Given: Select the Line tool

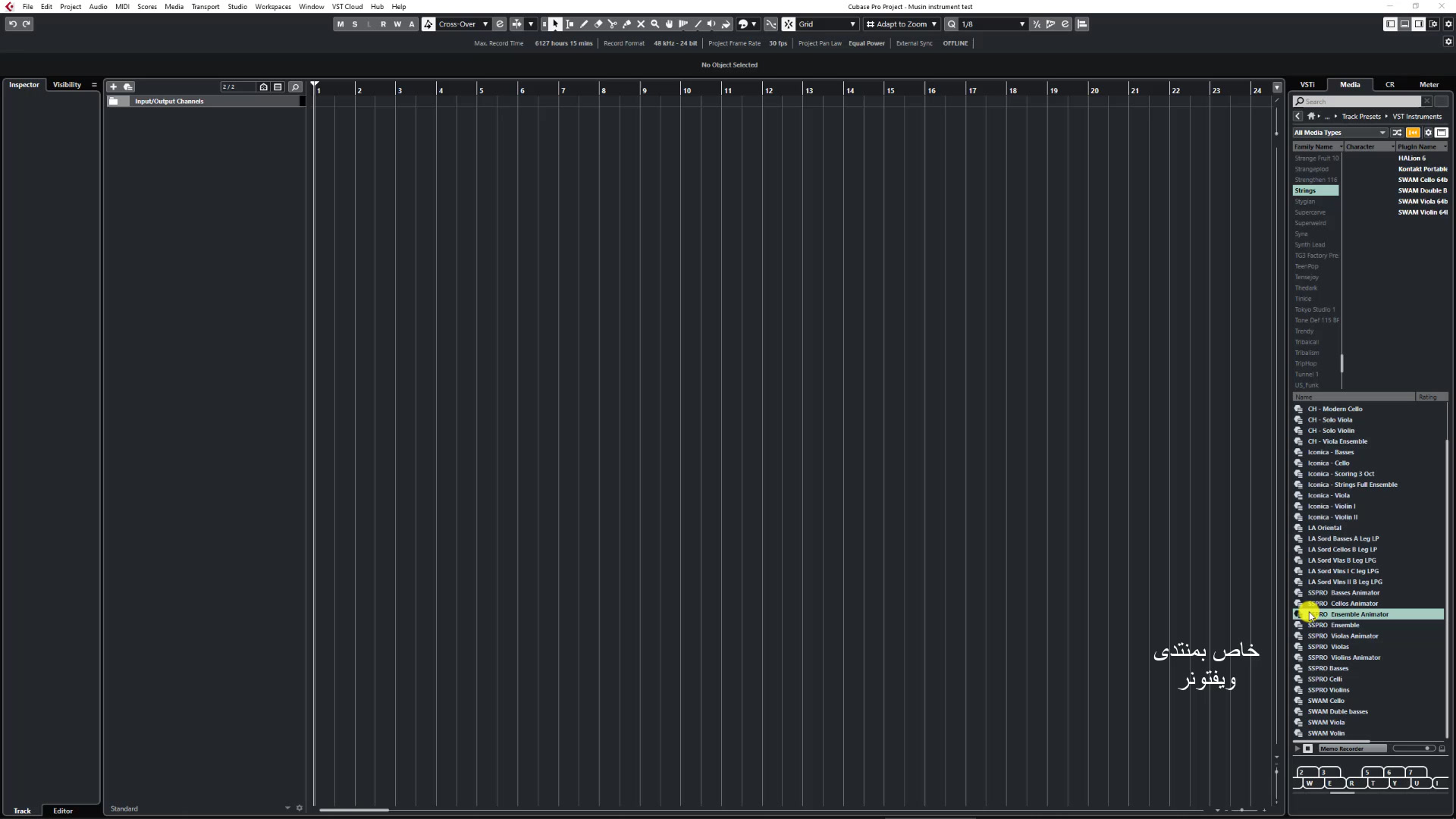Looking at the screenshot, I should click(698, 24).
